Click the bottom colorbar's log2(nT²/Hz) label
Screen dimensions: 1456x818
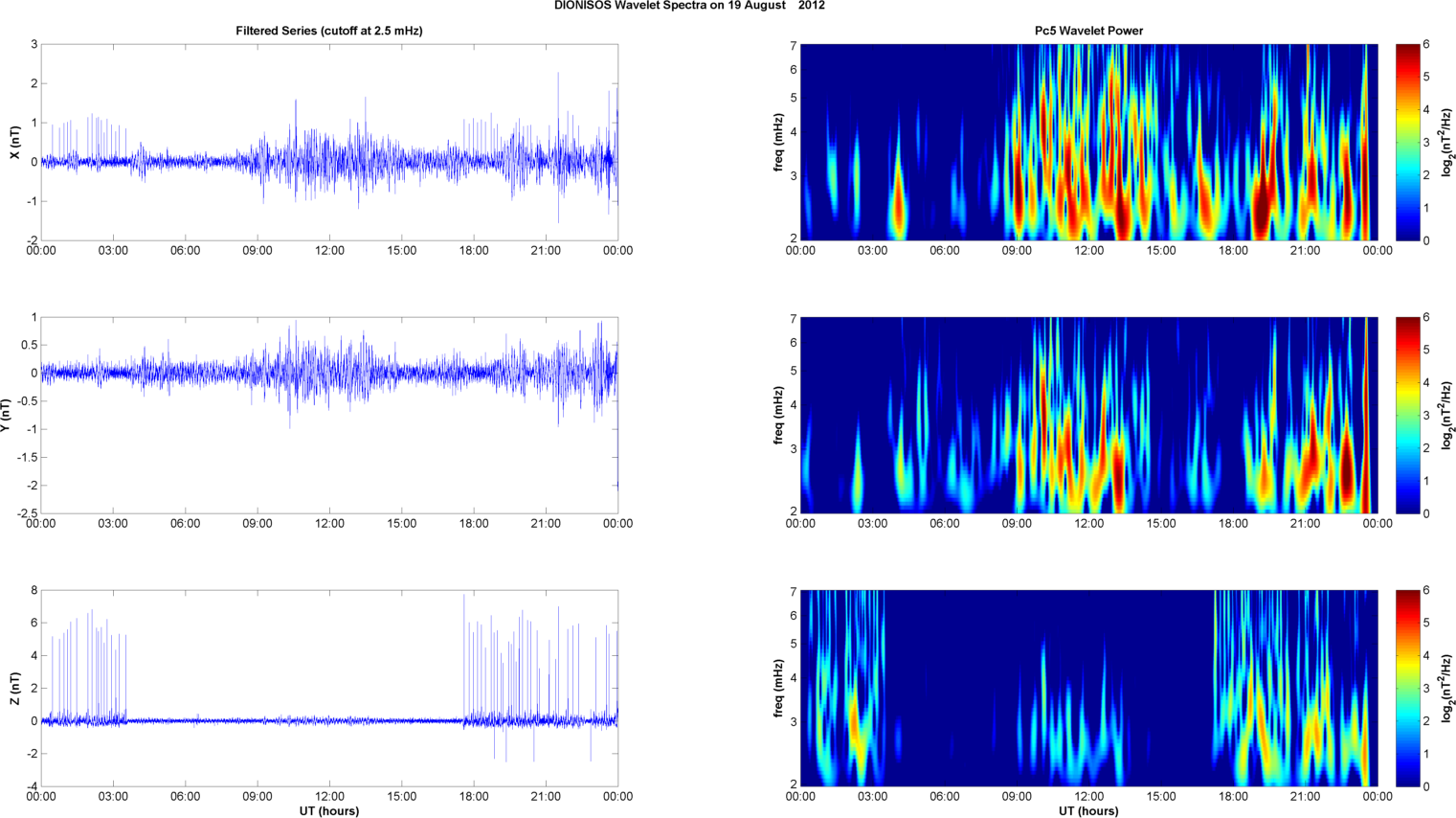pyautogui.click(x=1448, y=689)
